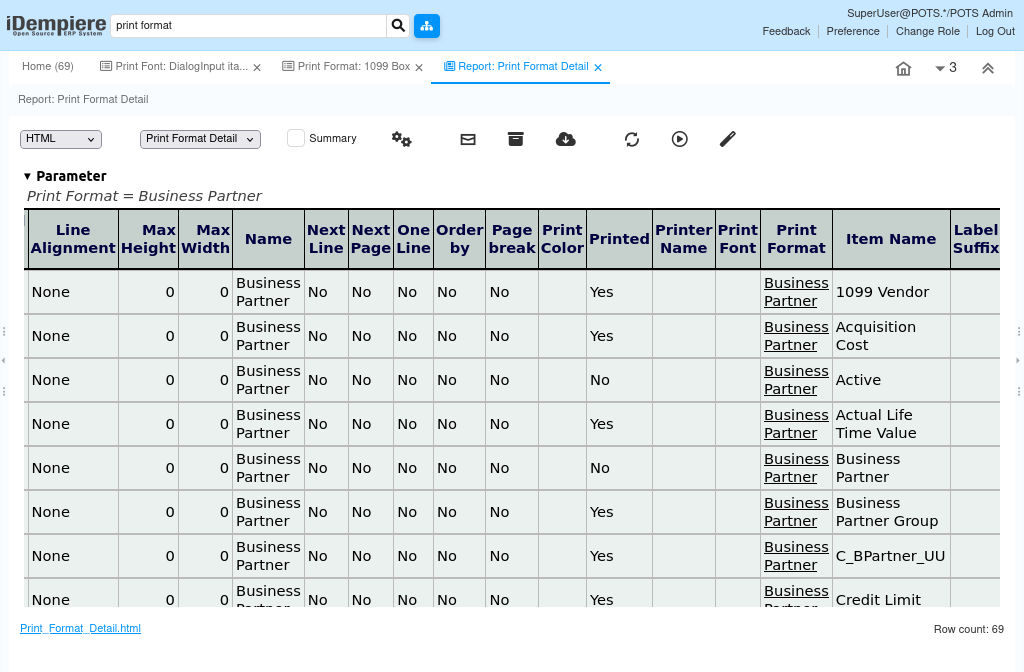Click the Printer Name column header
1024x672 pixels.
click(x=684, y=239)
